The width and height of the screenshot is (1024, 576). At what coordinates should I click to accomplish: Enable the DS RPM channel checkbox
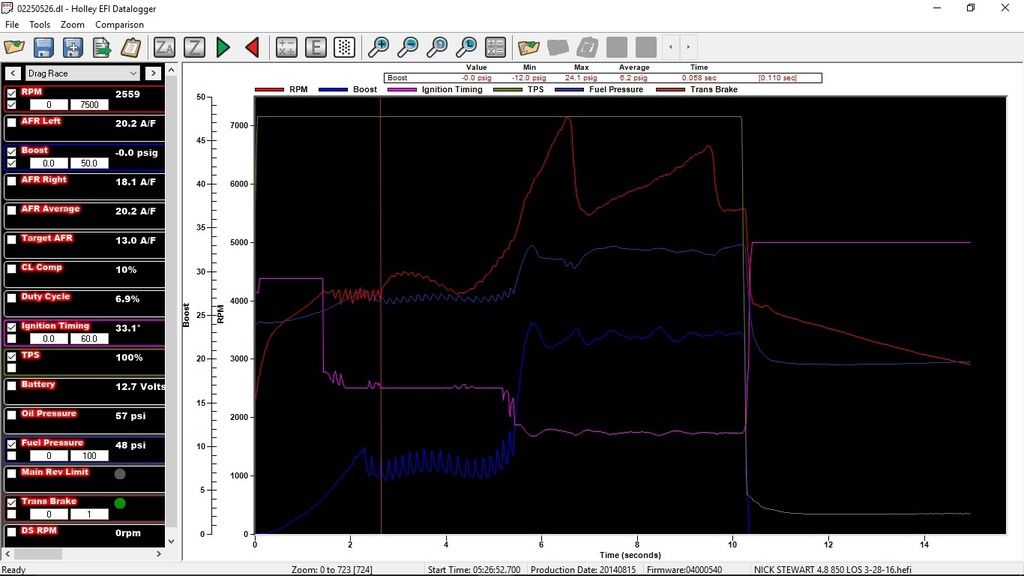12,532
